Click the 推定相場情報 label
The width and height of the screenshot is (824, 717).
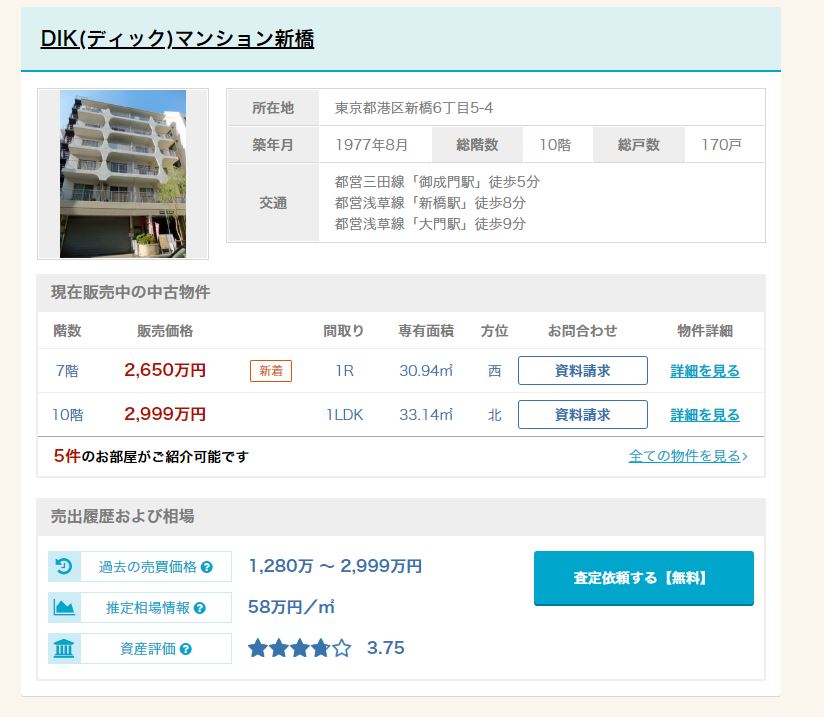148,608
